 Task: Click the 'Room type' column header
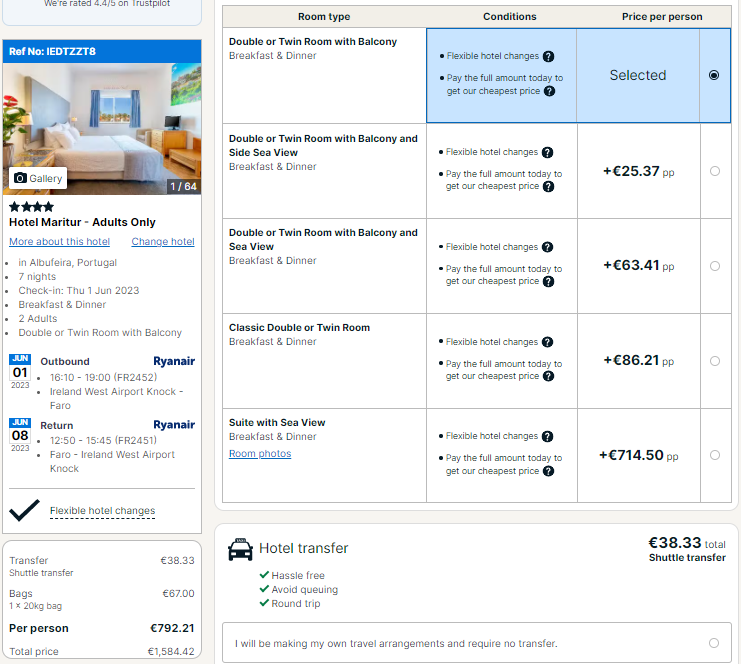pyautogui.click(x=324, y=17)
